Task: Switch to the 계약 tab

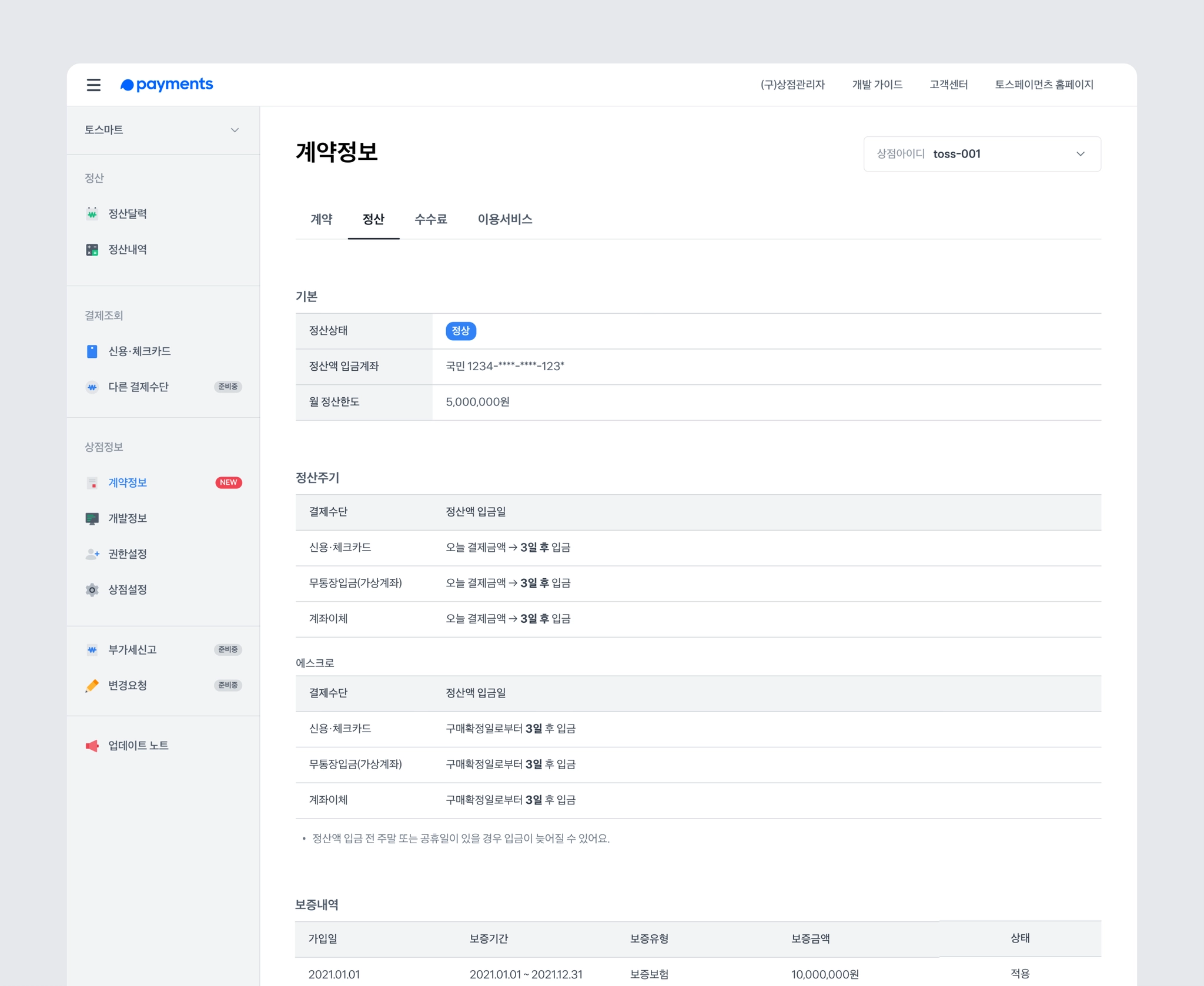Action: [321, 219]
